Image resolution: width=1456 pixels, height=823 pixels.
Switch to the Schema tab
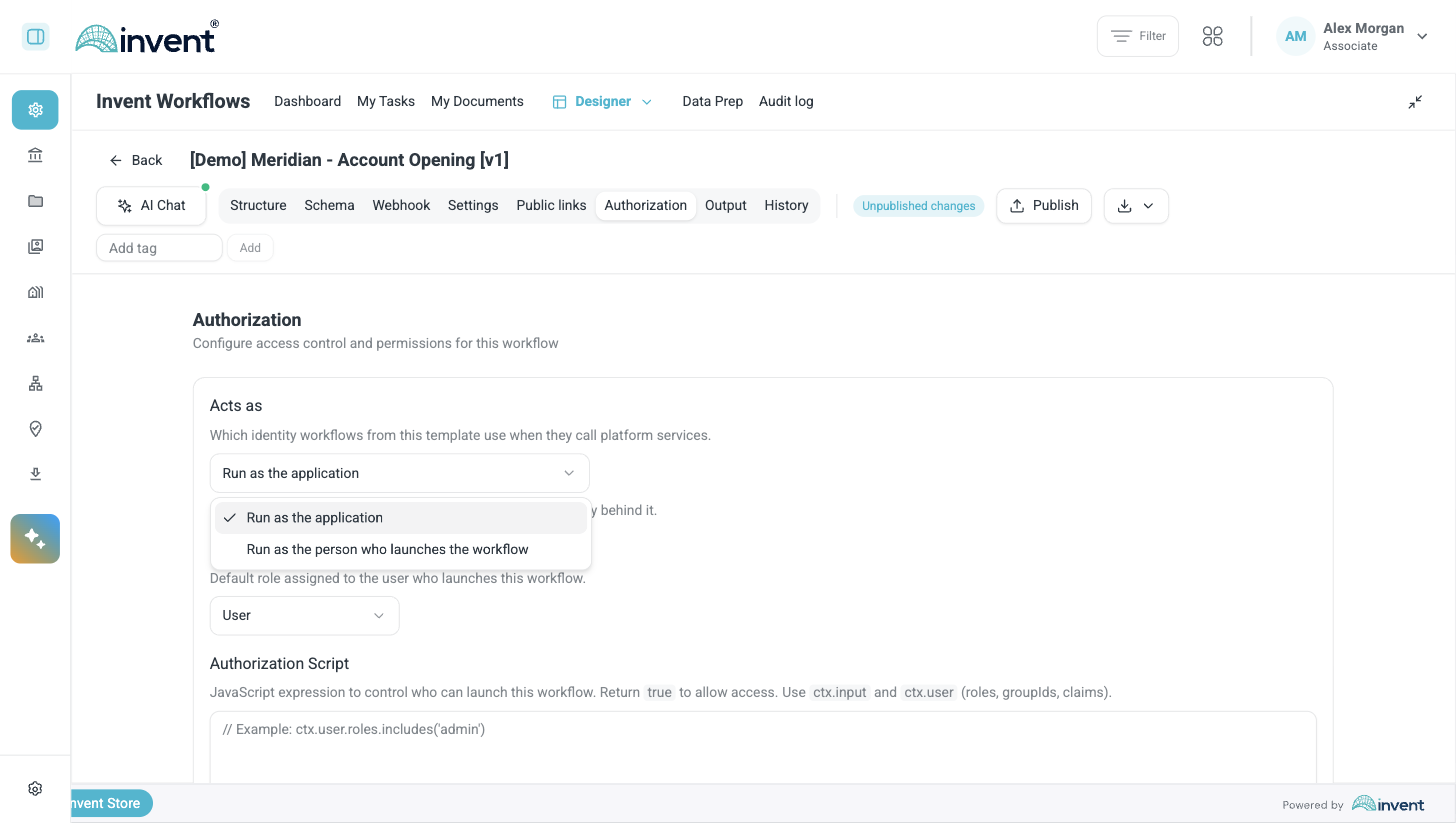329,205
